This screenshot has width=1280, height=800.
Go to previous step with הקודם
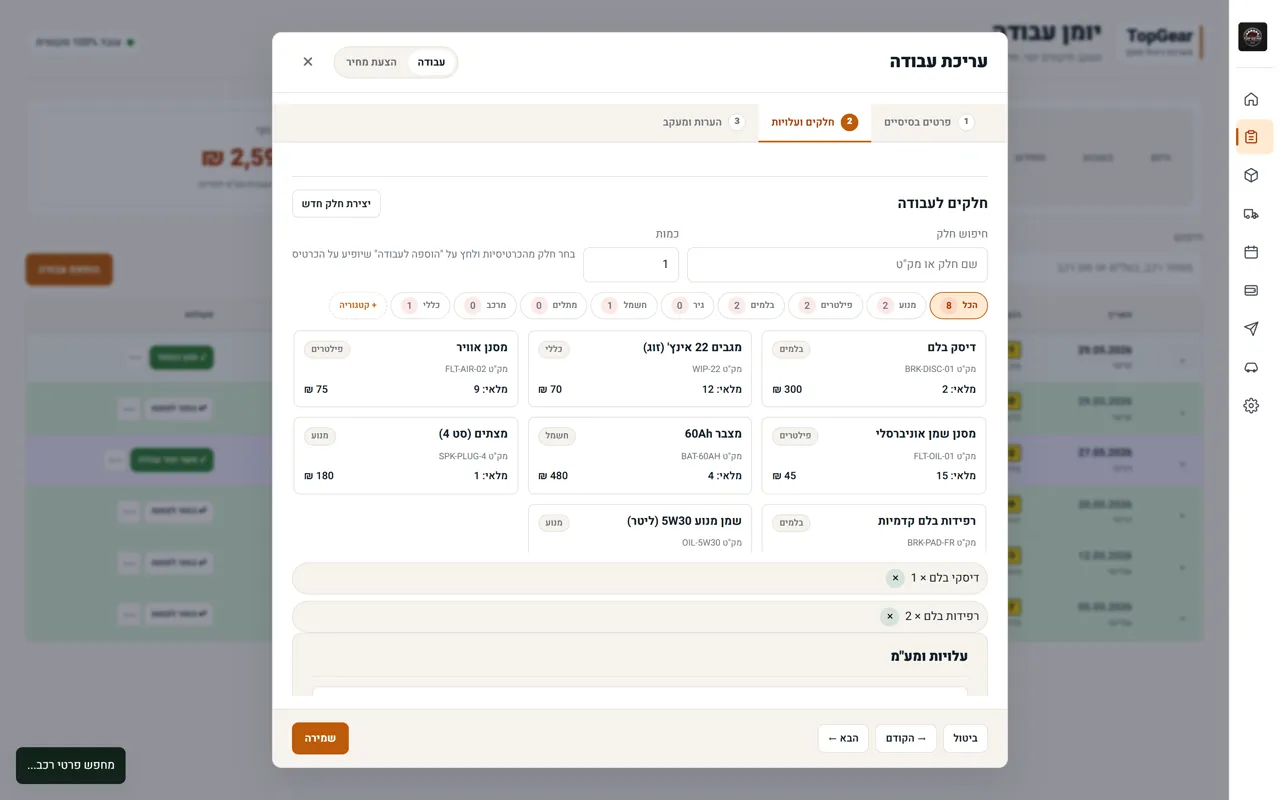pyautogui.click(x=906, y=738)
